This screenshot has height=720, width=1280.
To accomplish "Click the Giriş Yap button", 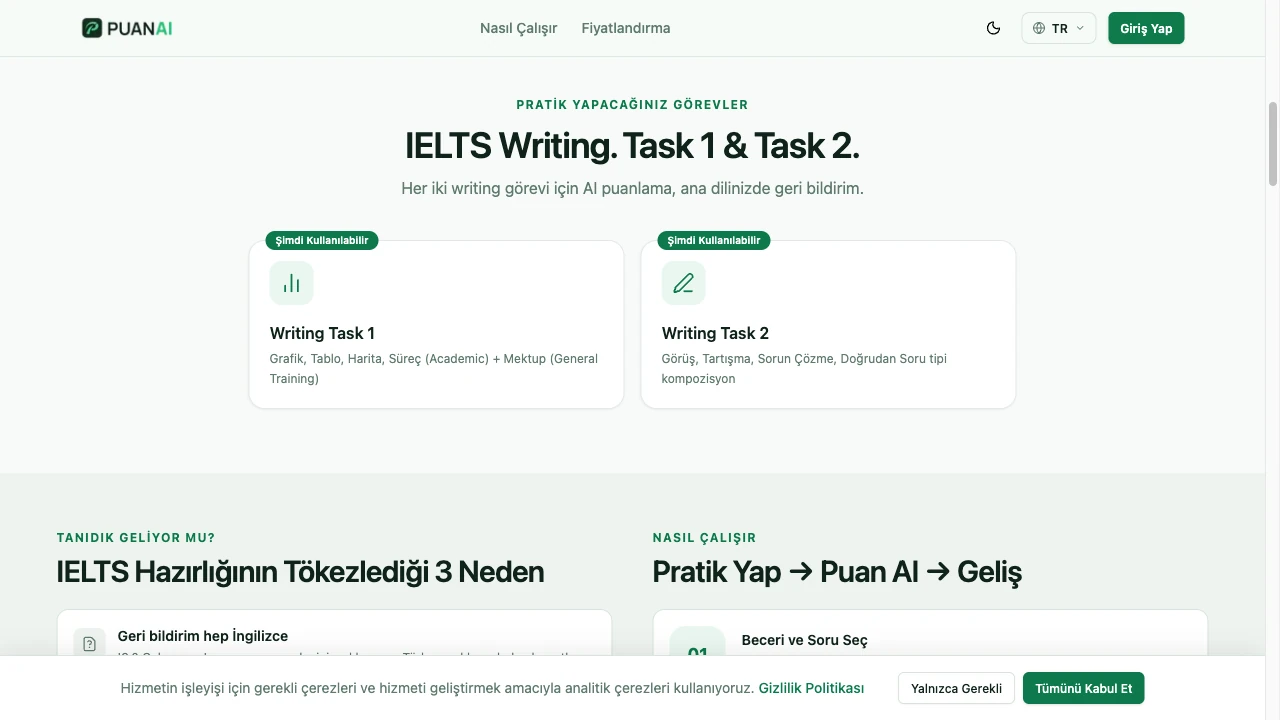I will click(x=1146, y=28).
